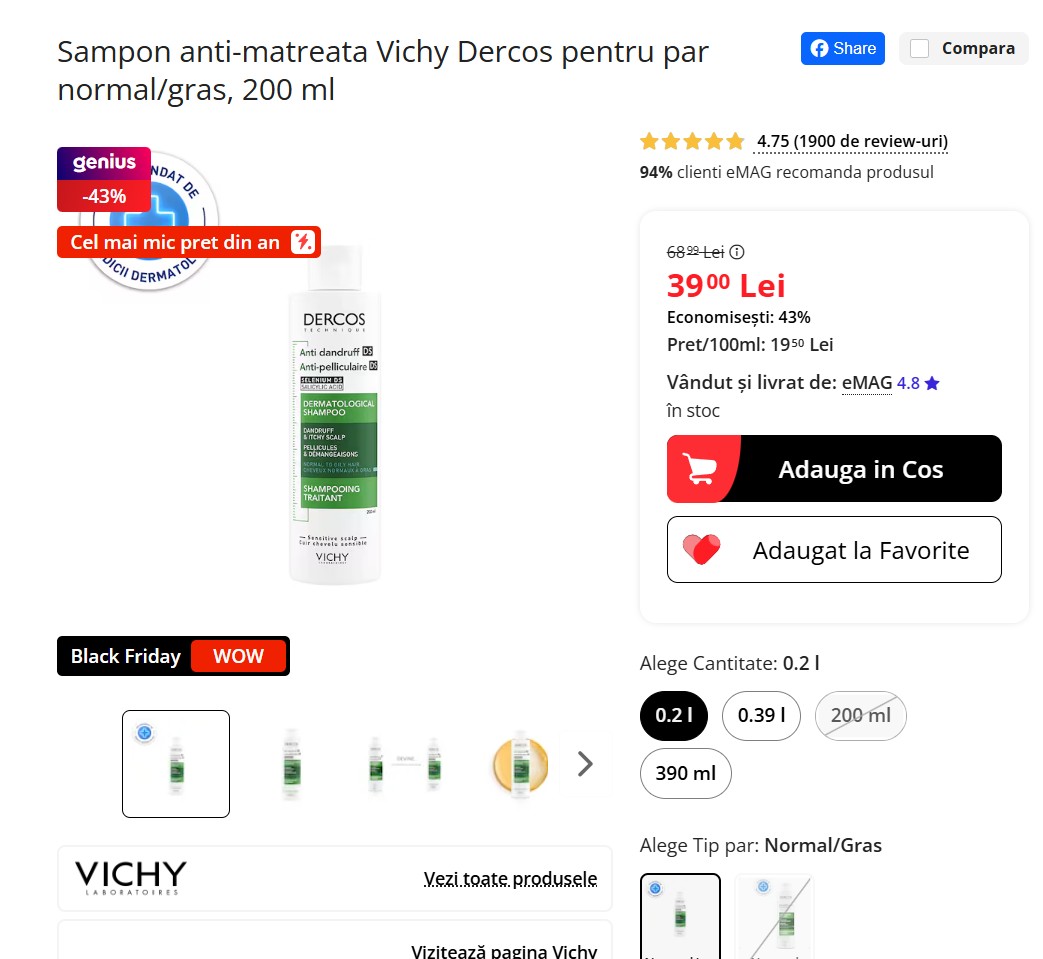This screenshot has height=959, width=1043.
Task: Click the Black Friday WOW badge
Action: [x=174, y=656]
